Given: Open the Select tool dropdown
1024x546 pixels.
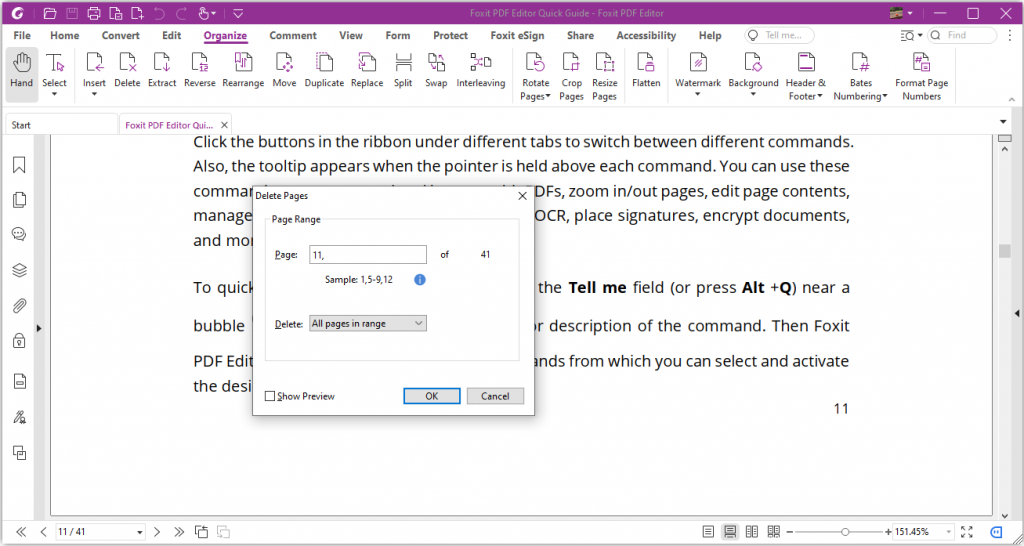Looking at the screenshot, I should click(54, 94).
